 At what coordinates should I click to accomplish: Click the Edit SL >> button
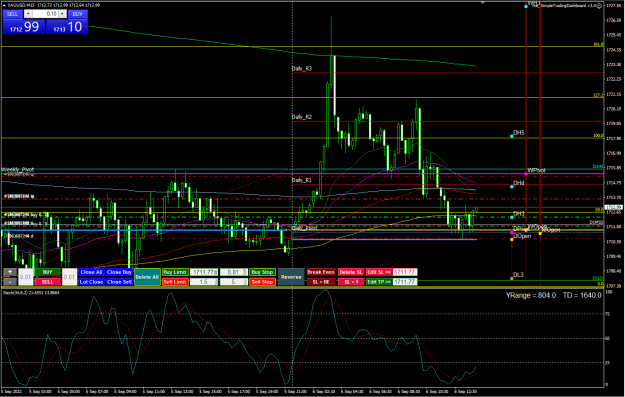click(379, 272)
